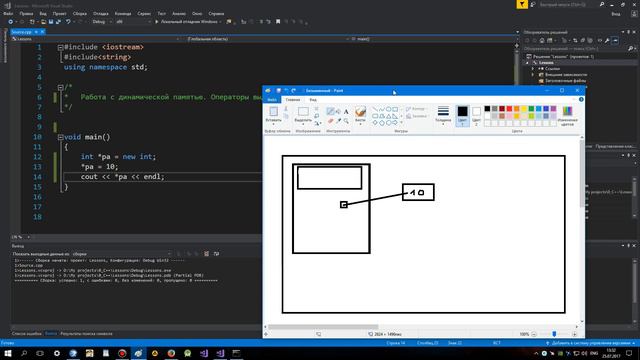Open the output source dropdown in Output panel
Image resolution: width=640 pixels, height=360 pixels.
tap(122, 254)
